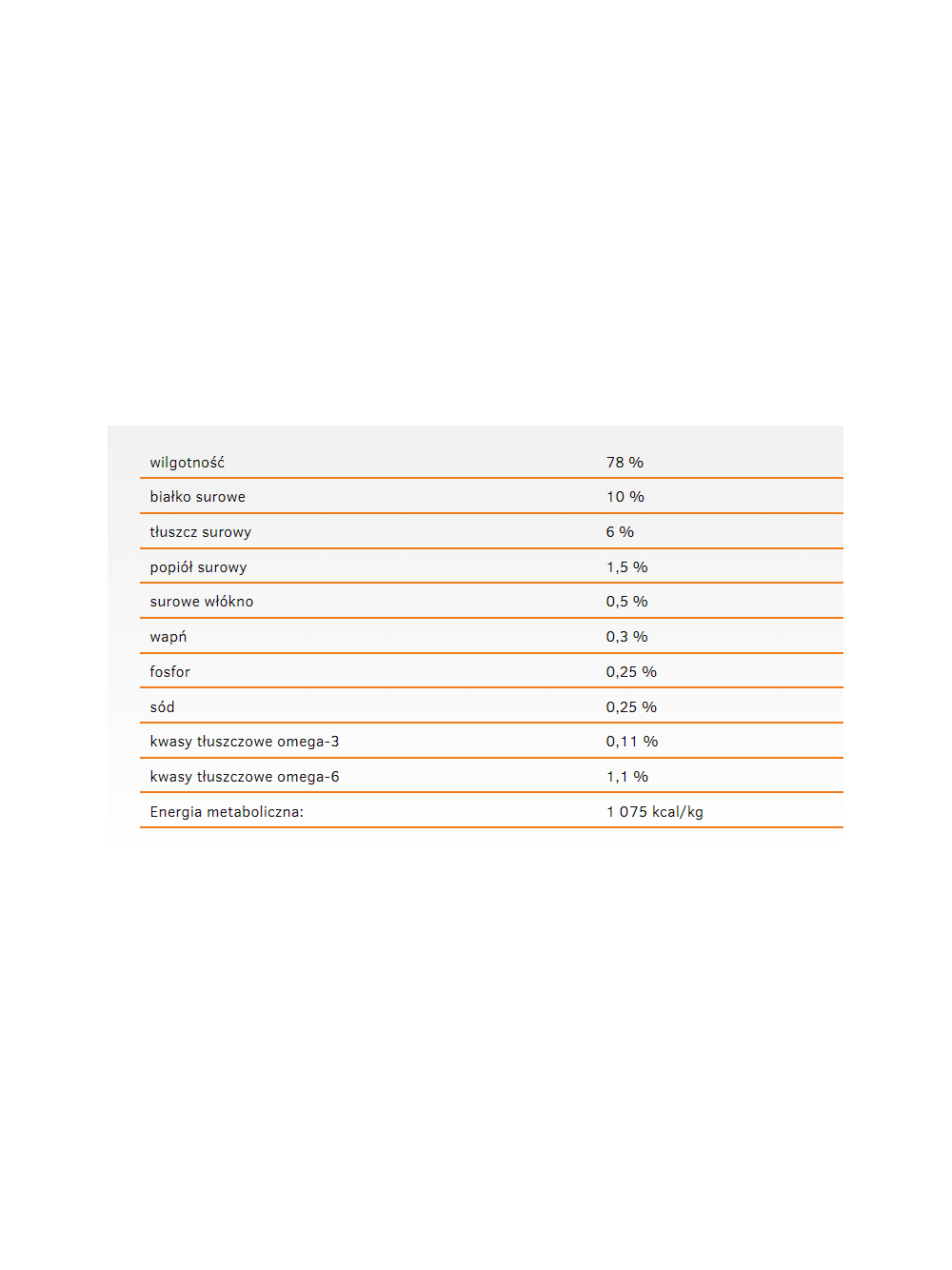
Task: Select the 6 % fat value
Action: 620,532
